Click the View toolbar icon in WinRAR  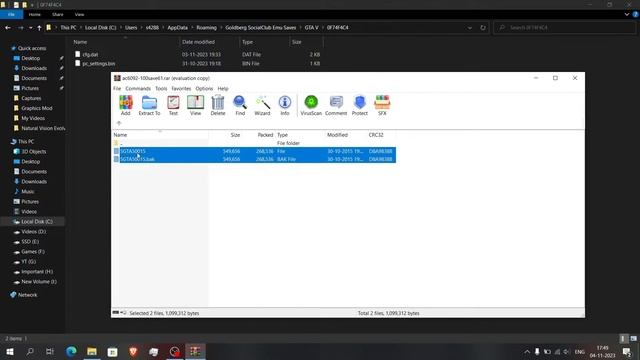(x=196, y=105)
